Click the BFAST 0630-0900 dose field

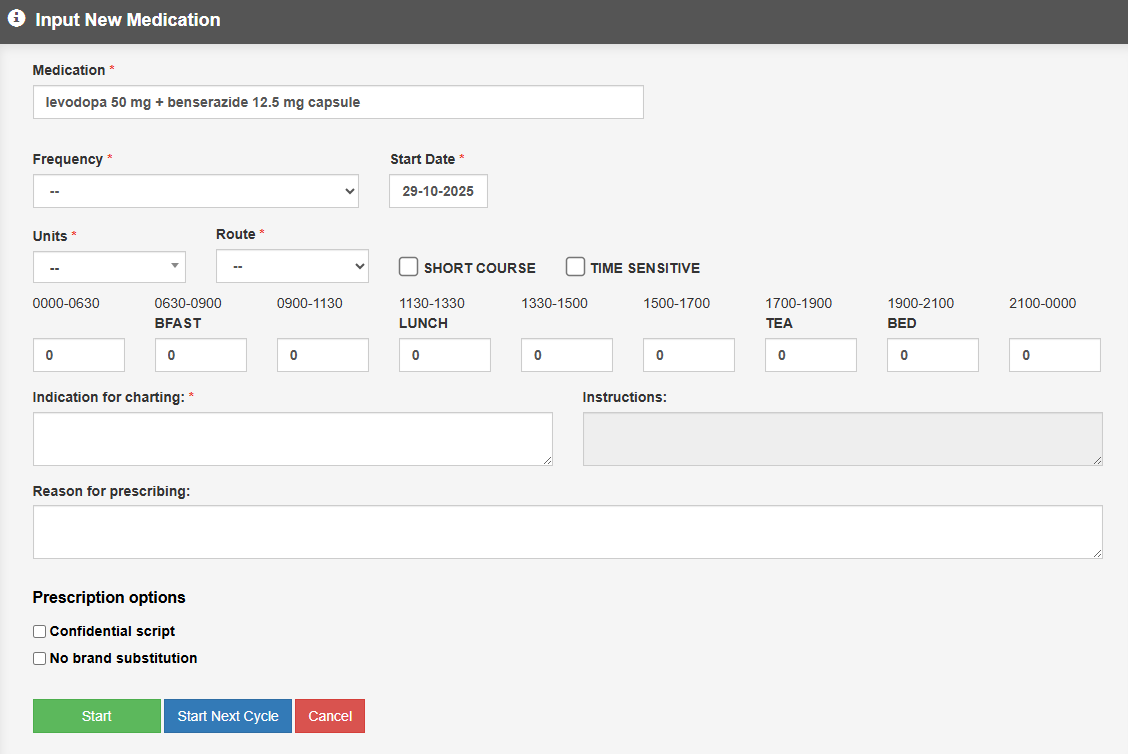(201, 355)
